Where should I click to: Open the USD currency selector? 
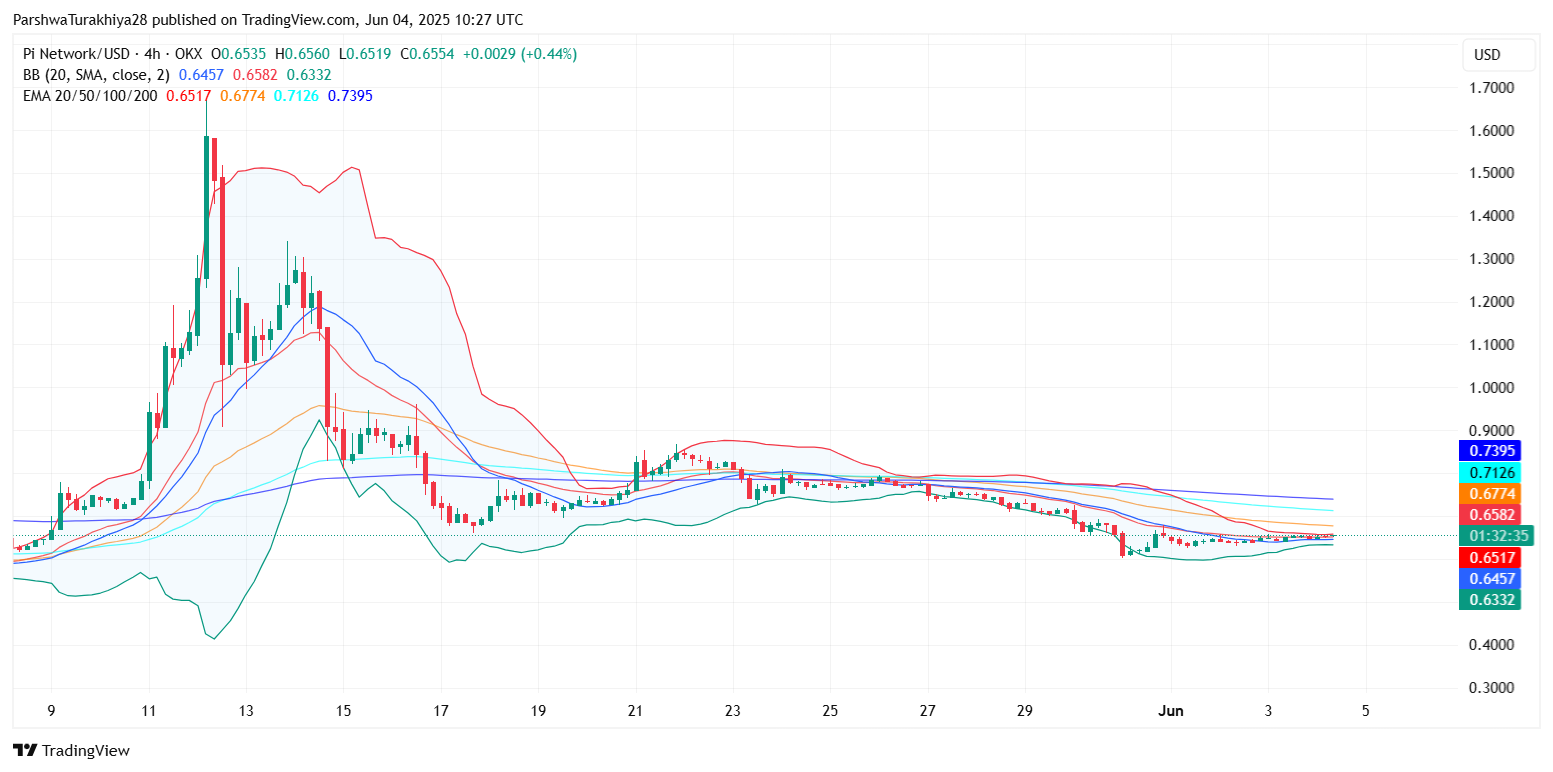pyautogui.click(x=1497, y=55)
